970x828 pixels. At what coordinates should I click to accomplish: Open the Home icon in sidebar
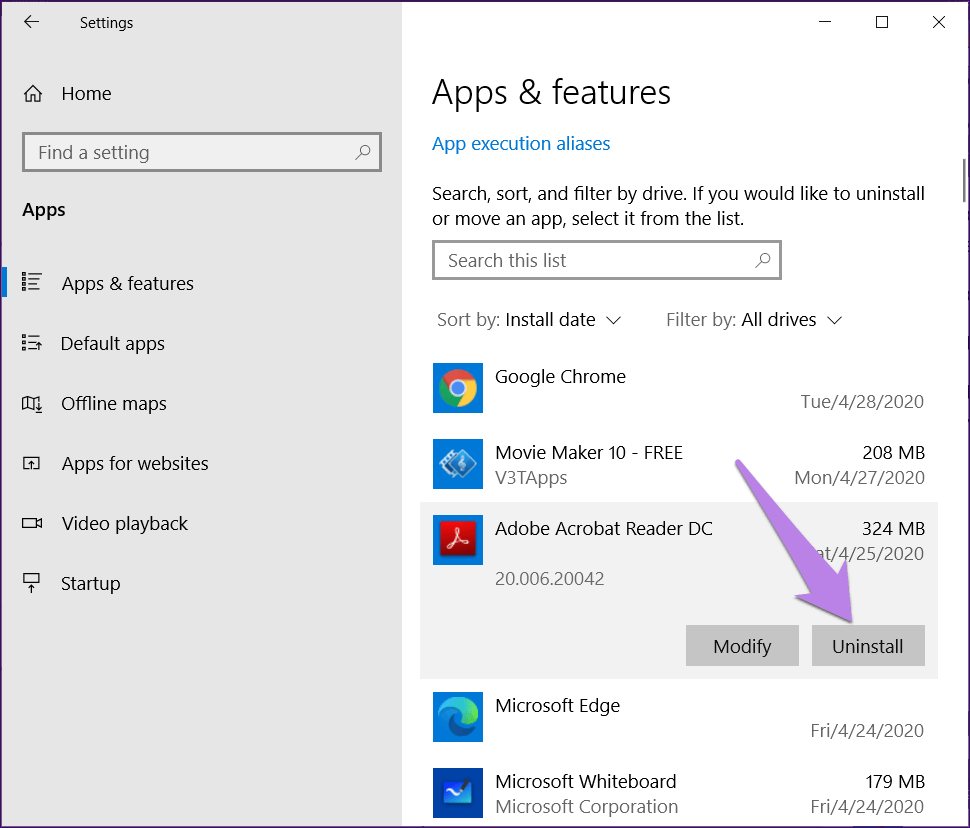click(x=33, y=93)
